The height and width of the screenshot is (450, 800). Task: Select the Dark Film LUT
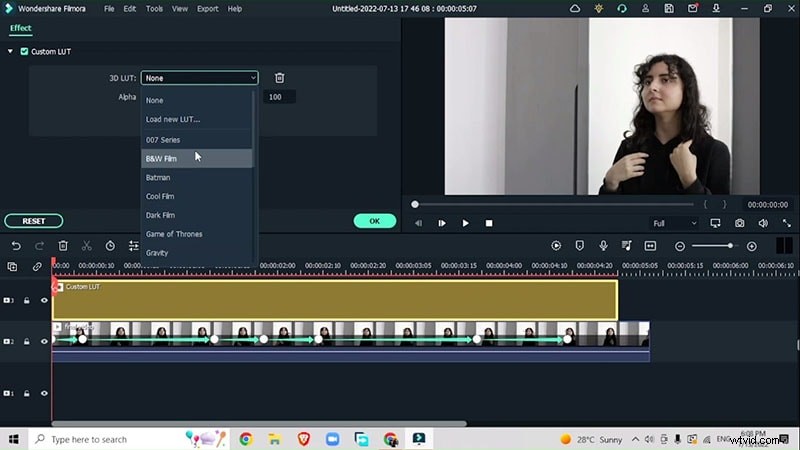[196, 215]
